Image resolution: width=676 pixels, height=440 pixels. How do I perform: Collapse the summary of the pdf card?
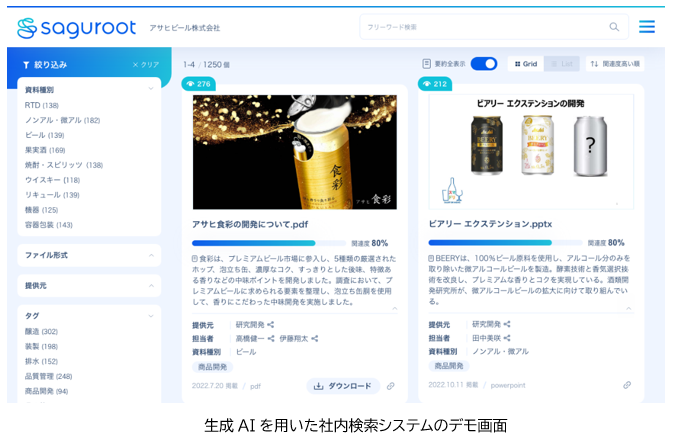[x=394, y=309]
